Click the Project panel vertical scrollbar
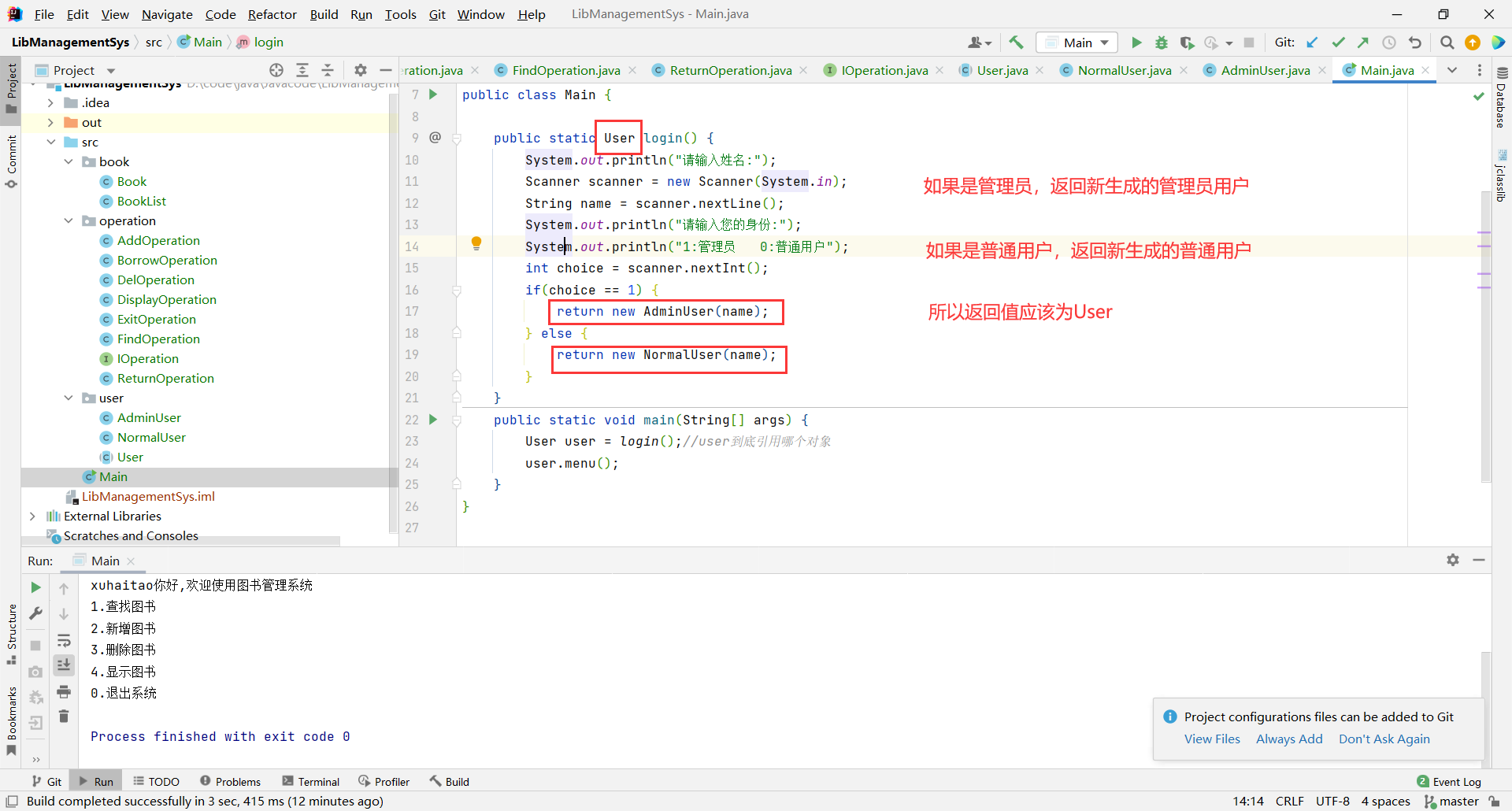The height and width of the screenshot is (811, 1512). tap(392, 315)
